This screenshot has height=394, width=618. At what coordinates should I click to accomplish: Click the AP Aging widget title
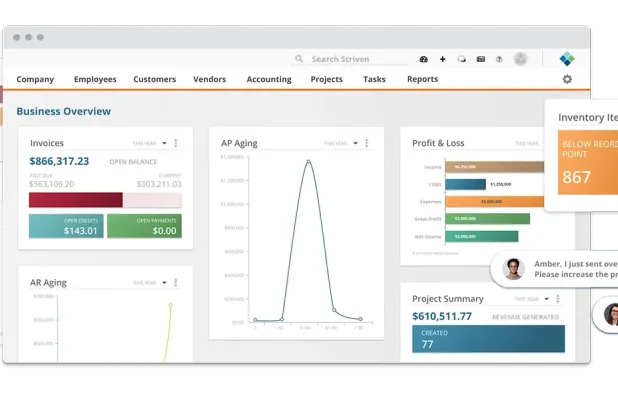click(x=239, y=143)
